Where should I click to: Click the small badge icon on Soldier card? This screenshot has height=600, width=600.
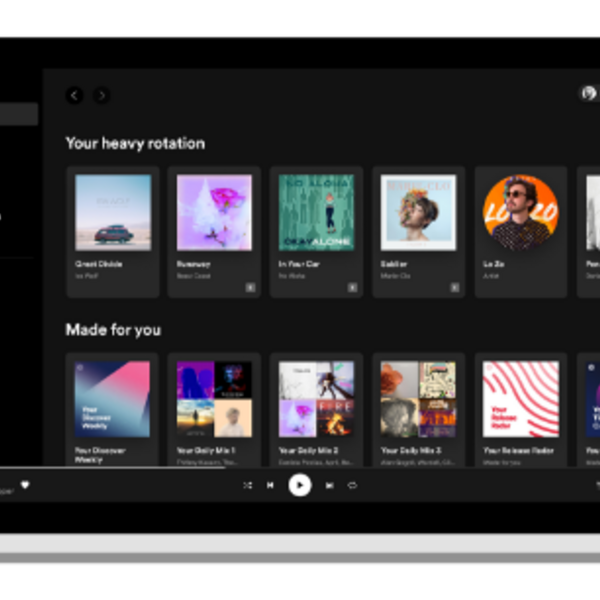pyautogui.click(x=454, y=287)
